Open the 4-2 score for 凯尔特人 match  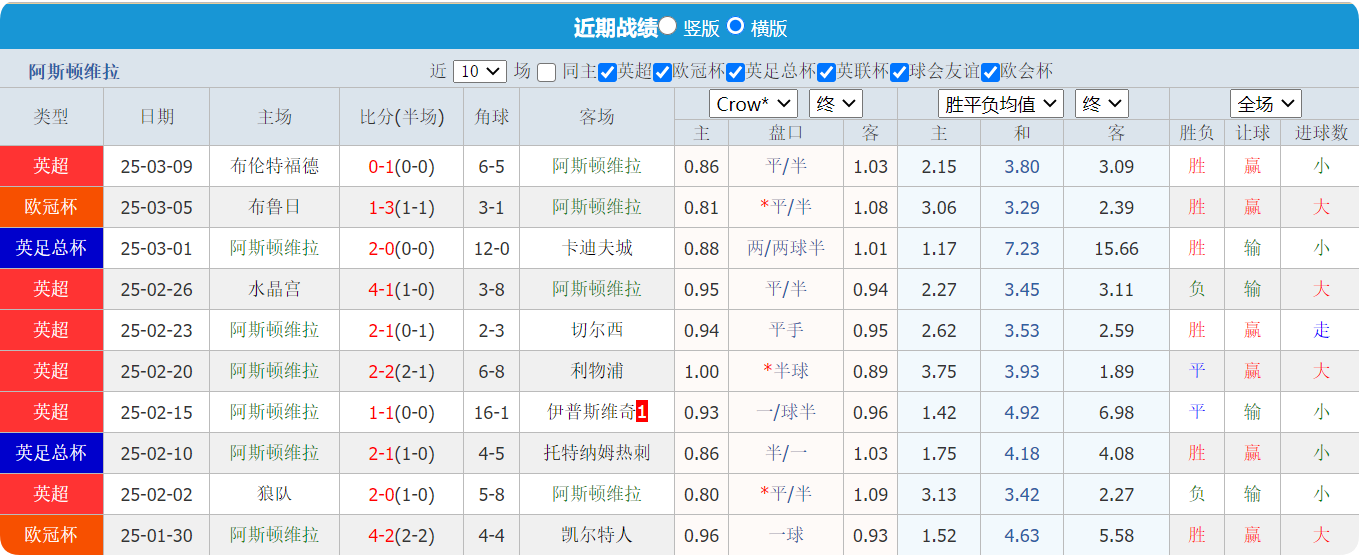coord(381,535)
